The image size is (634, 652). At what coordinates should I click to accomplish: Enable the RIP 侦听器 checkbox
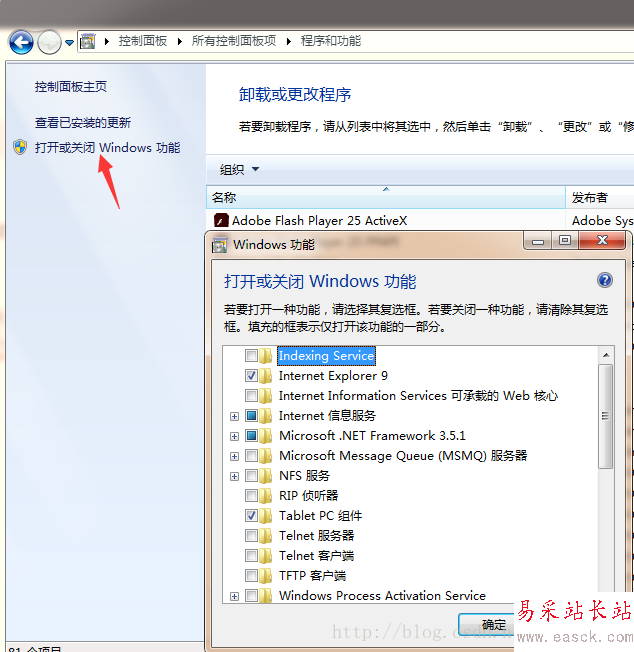[x=251, y=496]
